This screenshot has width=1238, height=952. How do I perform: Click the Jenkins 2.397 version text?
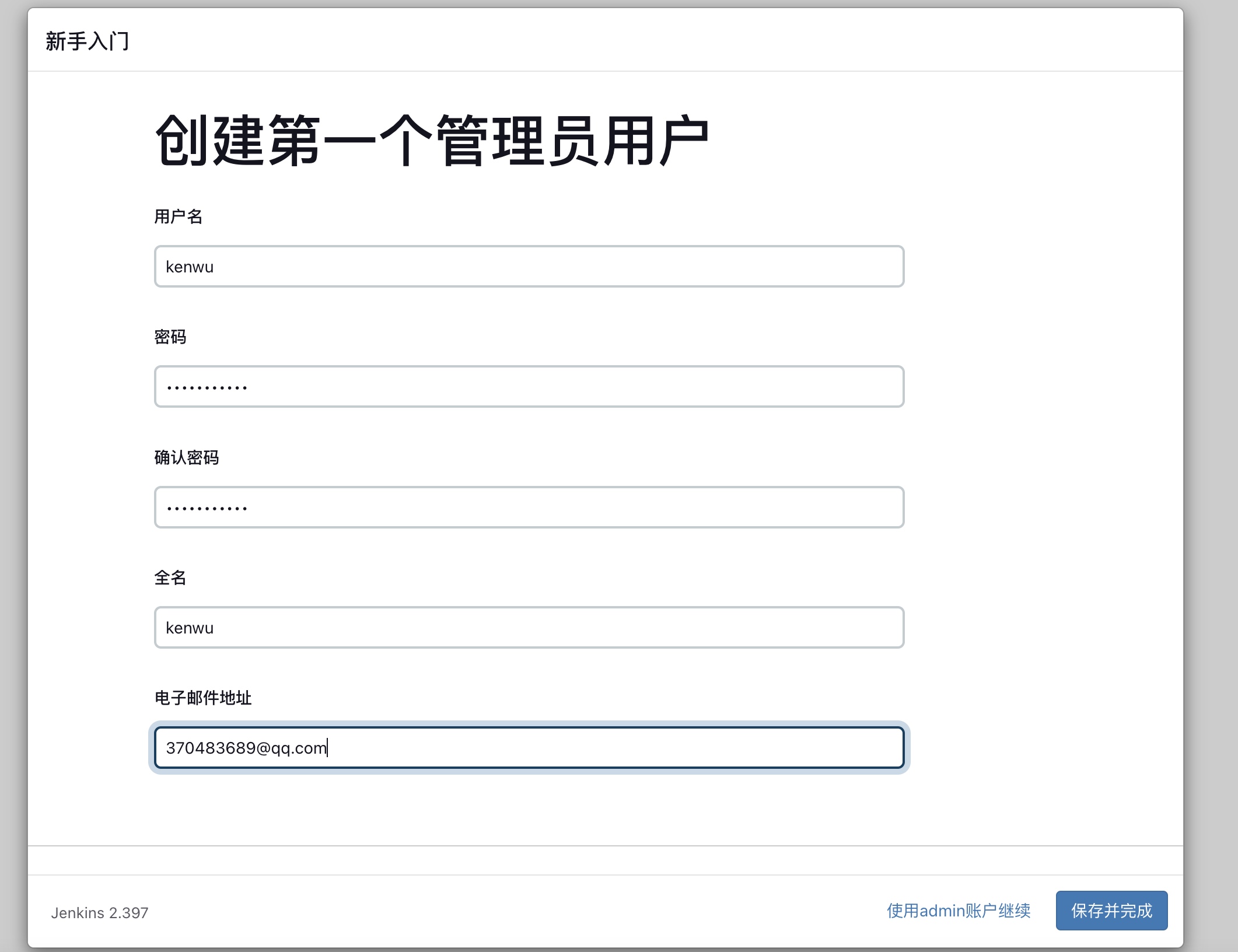click(x=100, y=913)
